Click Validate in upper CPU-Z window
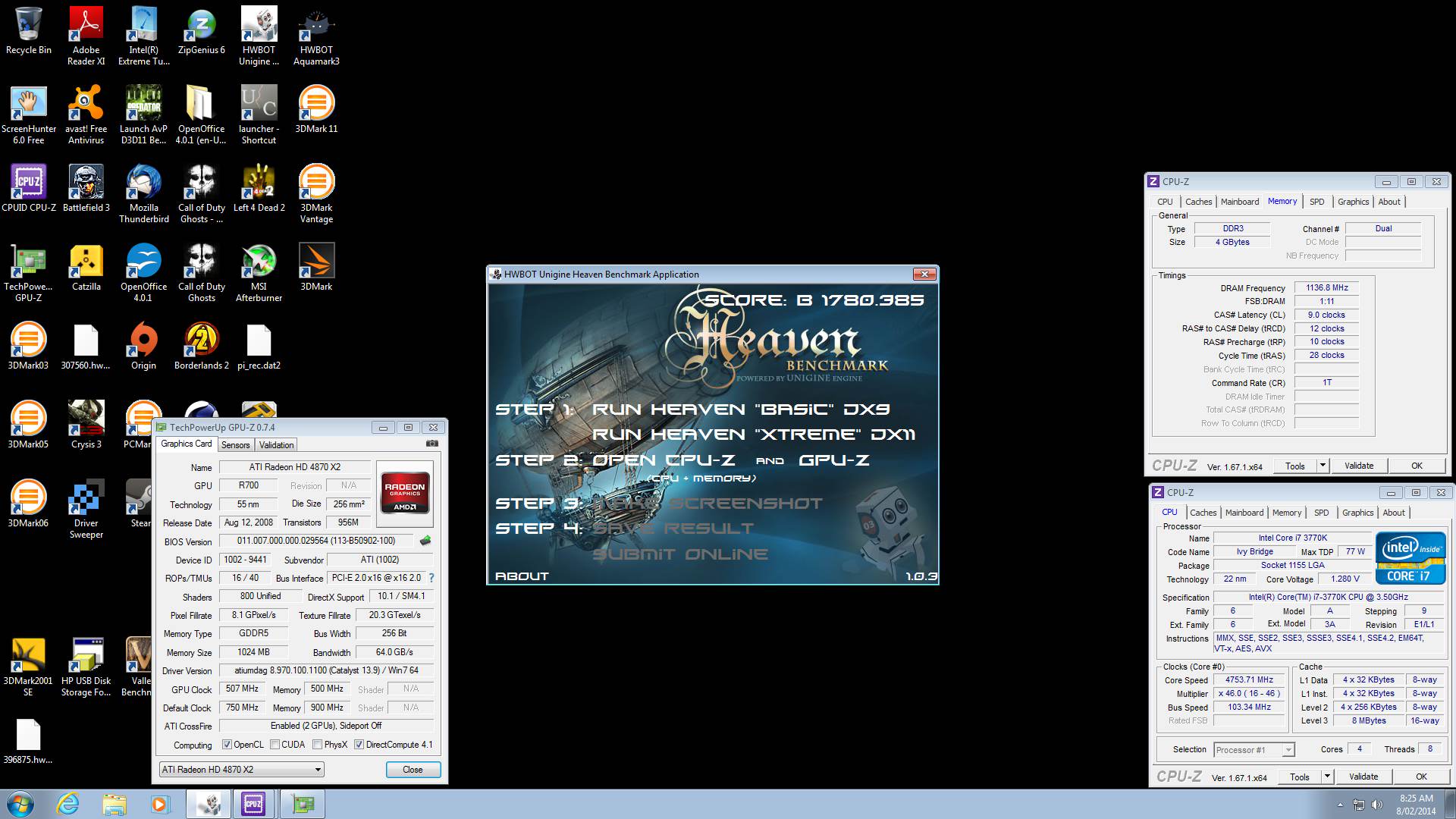Viewport: 1456px width, 819px height. pos(1359,466)
